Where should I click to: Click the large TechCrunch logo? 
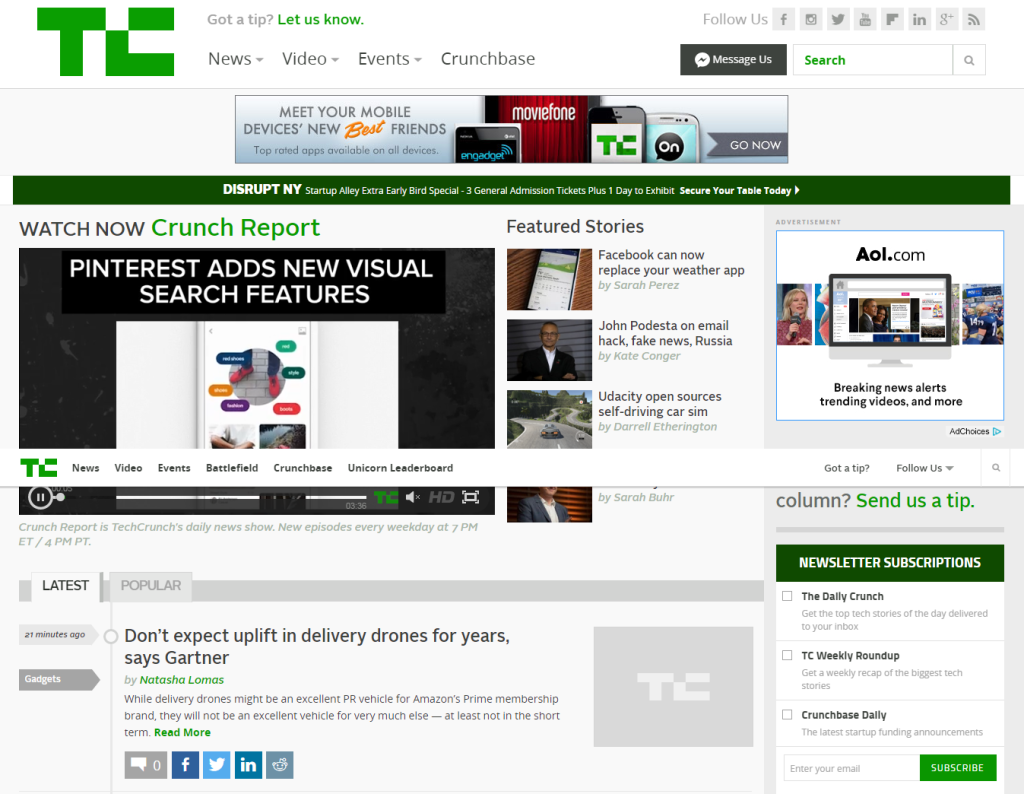[x=106, y=42]
